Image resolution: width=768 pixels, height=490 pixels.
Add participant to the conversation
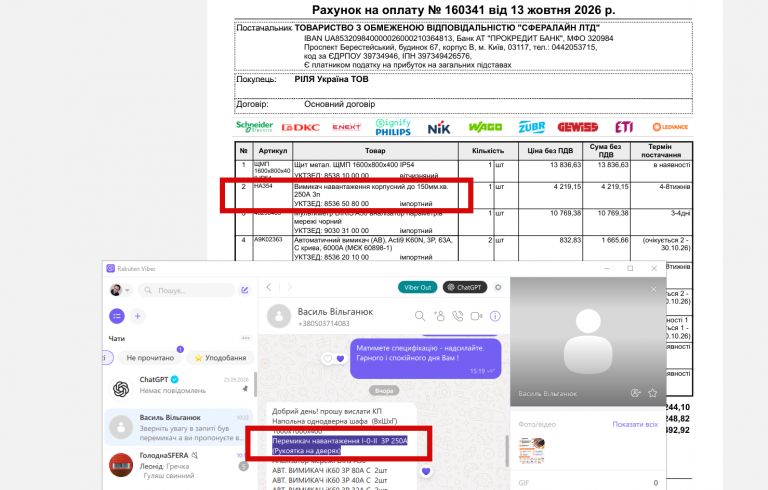(439, 316)
